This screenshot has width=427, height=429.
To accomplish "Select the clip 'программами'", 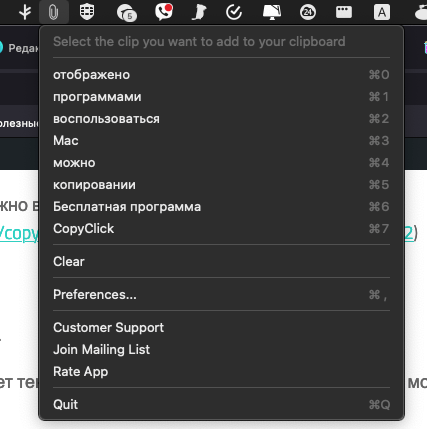I will coord(221,97).
